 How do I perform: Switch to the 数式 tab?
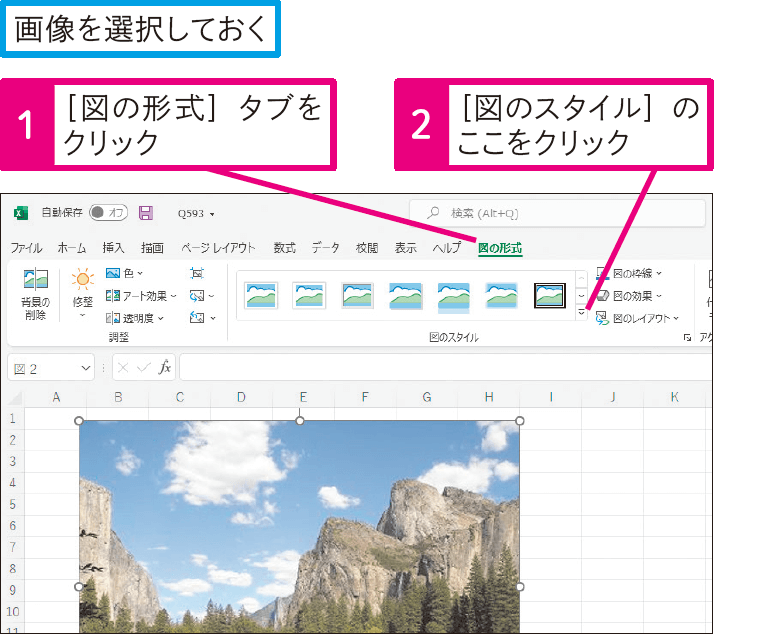pyautogui.click(x=284, y=248)
